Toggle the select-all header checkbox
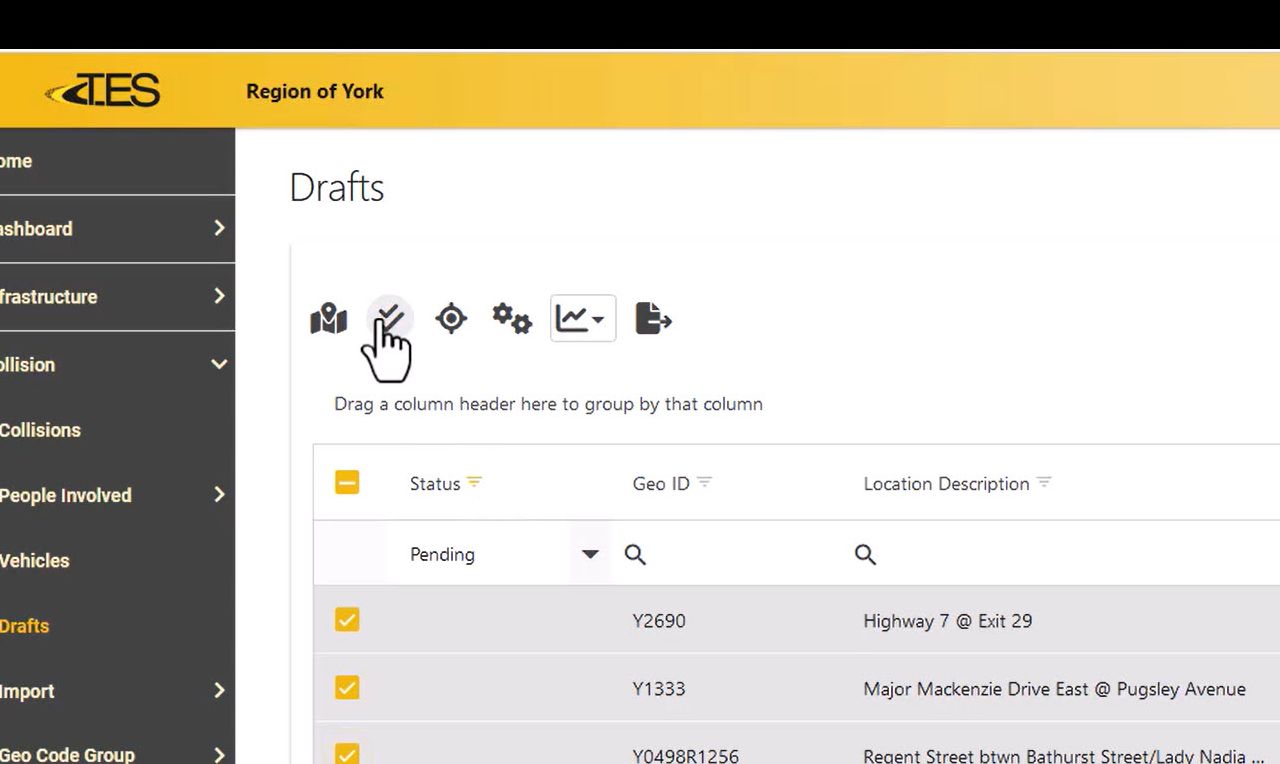This screenshot has width=1280, height=764. point(347,483)
